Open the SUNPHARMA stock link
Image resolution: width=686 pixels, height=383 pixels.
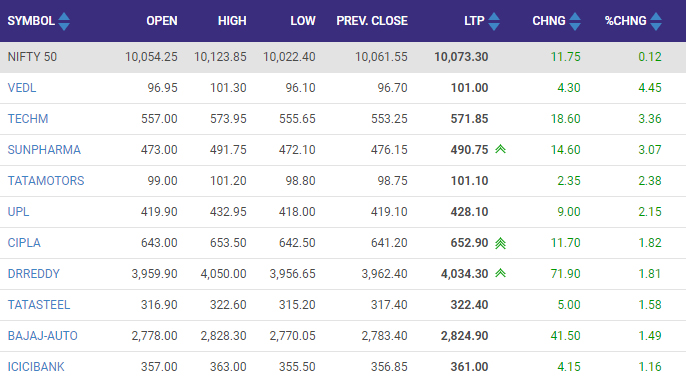[x=44, y=150]
